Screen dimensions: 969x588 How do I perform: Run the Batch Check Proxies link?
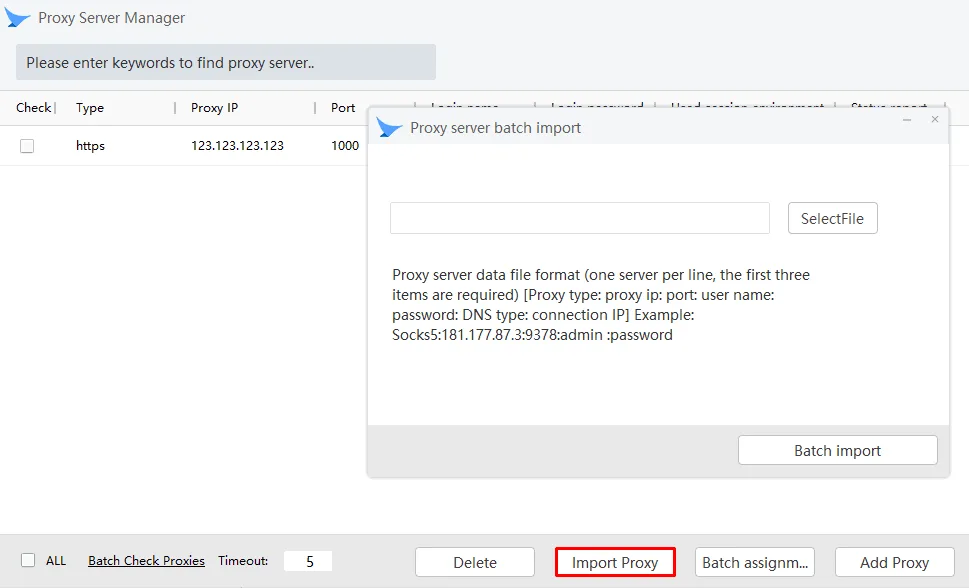146,561
